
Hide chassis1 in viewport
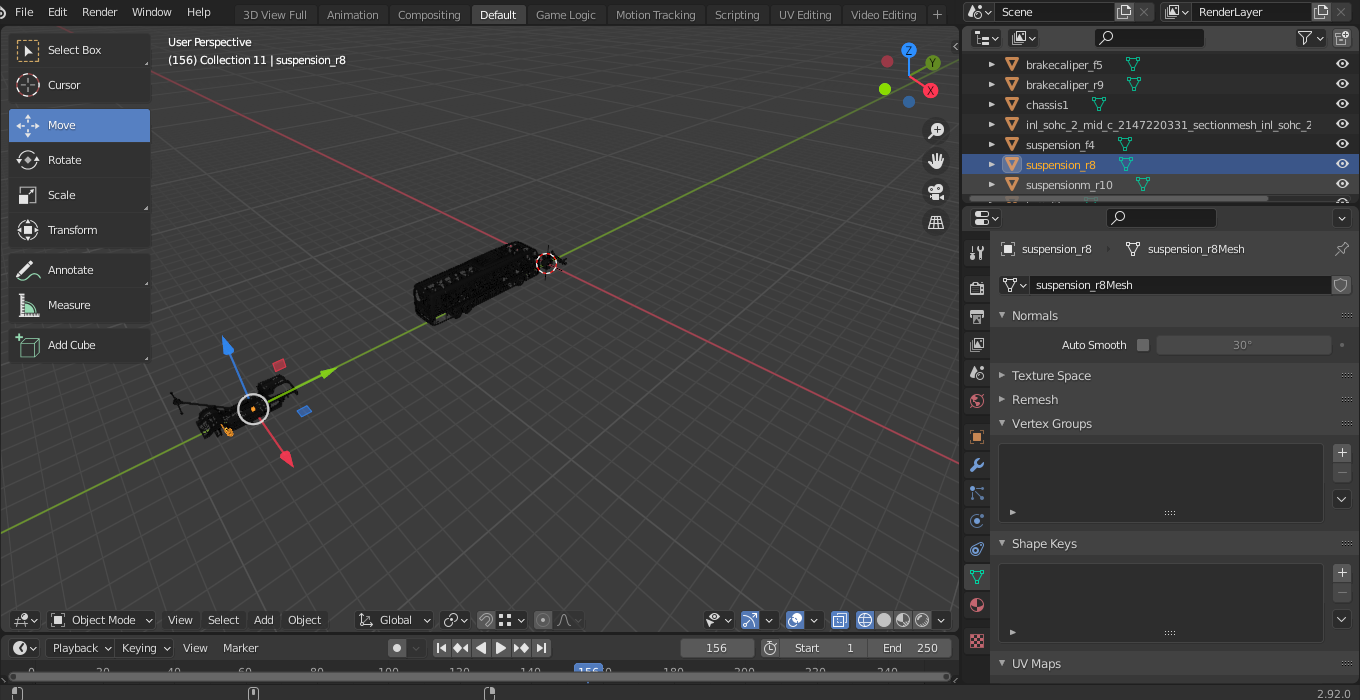1342,104
